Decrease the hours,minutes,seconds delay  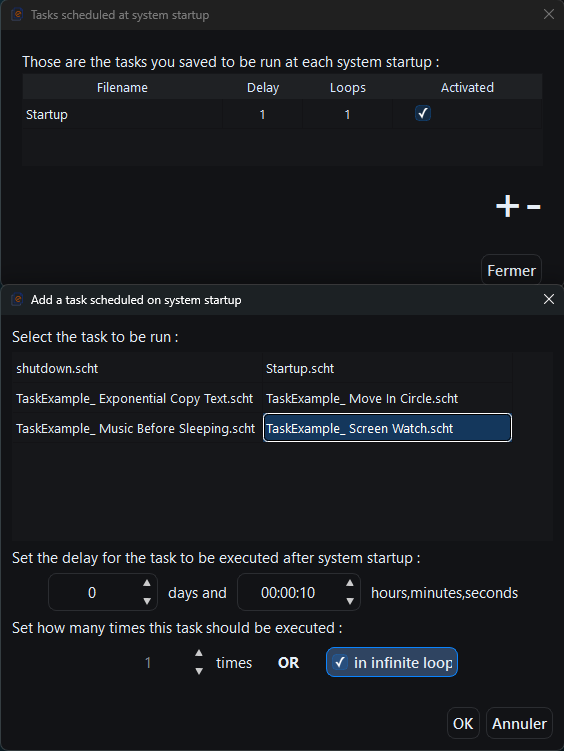(x=350, y=601)
